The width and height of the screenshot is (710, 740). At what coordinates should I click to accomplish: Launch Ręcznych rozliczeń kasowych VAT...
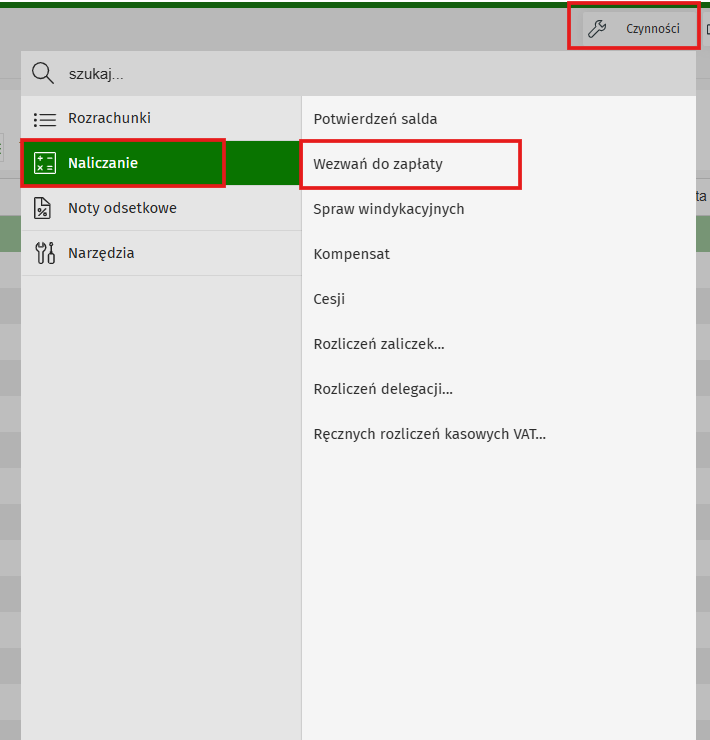pos(429,434)
